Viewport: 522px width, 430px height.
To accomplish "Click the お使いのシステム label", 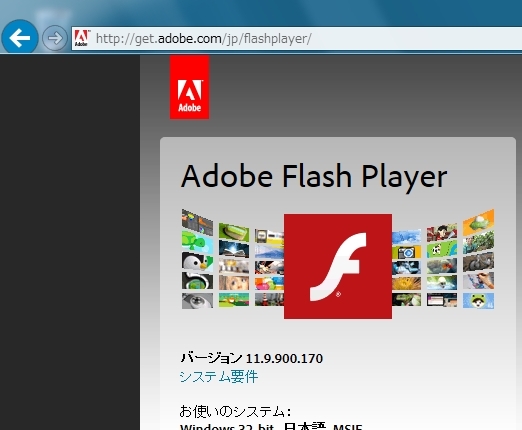I will coord(235,411).
